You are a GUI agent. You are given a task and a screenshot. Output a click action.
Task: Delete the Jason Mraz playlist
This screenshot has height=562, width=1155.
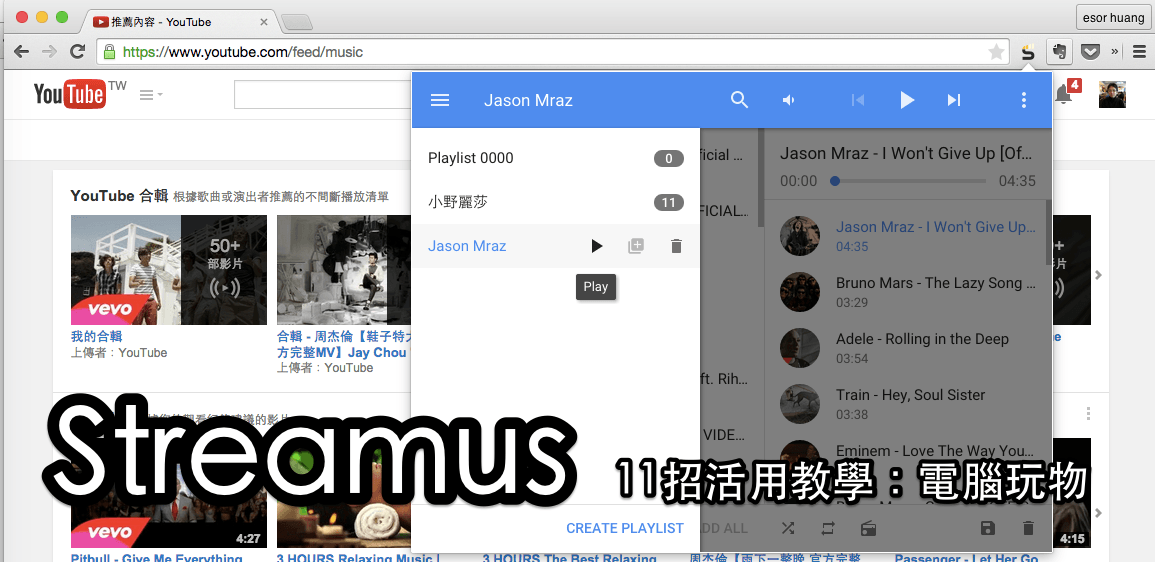tap(676, 246)
